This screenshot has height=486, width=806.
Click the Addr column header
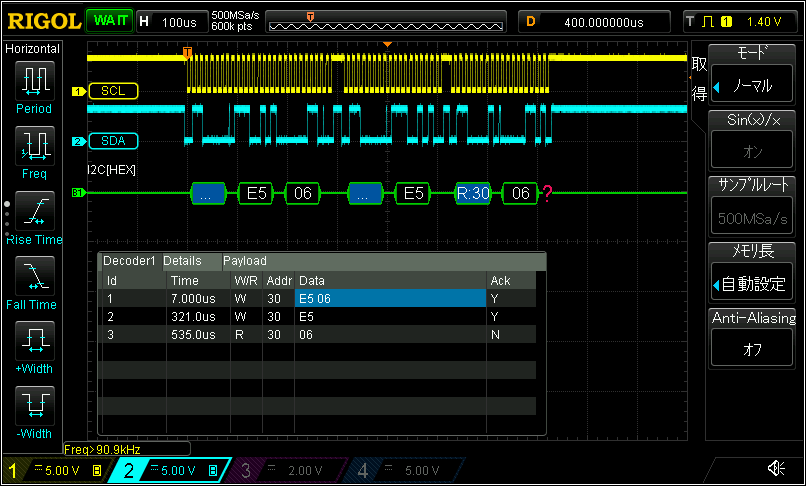coord(279,281)
